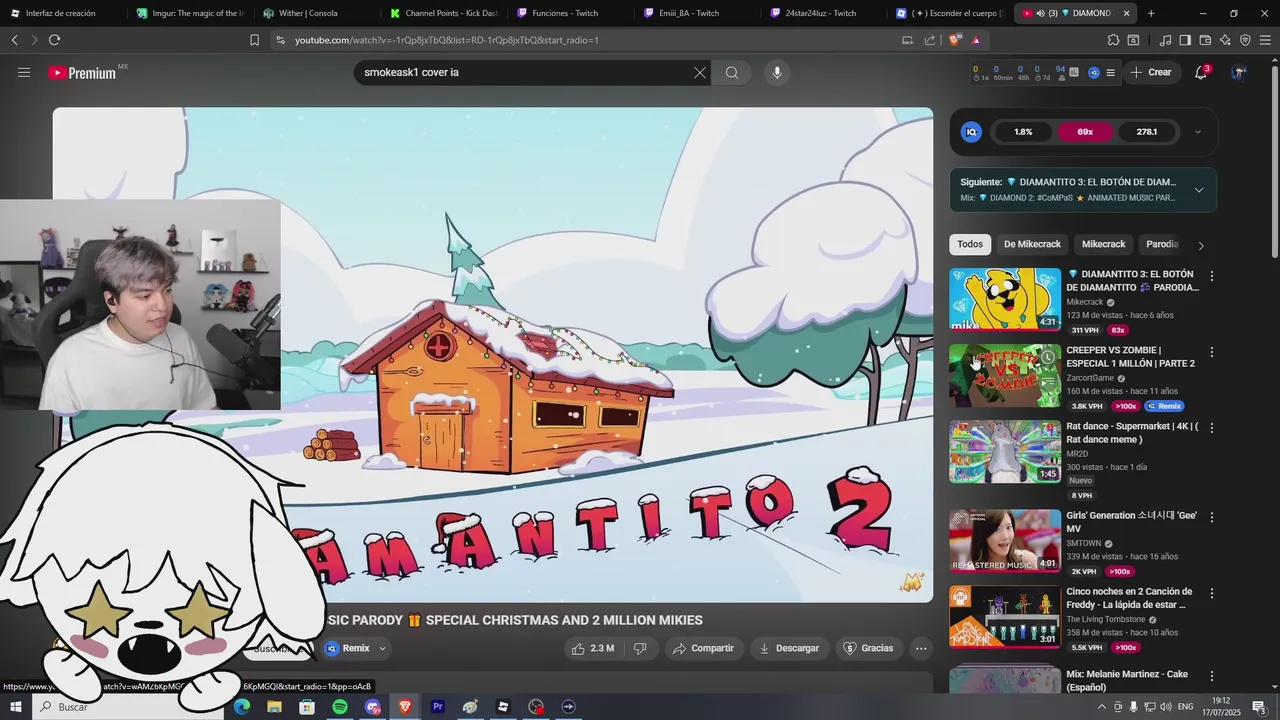1280x720 pixels.
Task: Toggle the browser sidebar panel
Action: [x=1185, y=40]
